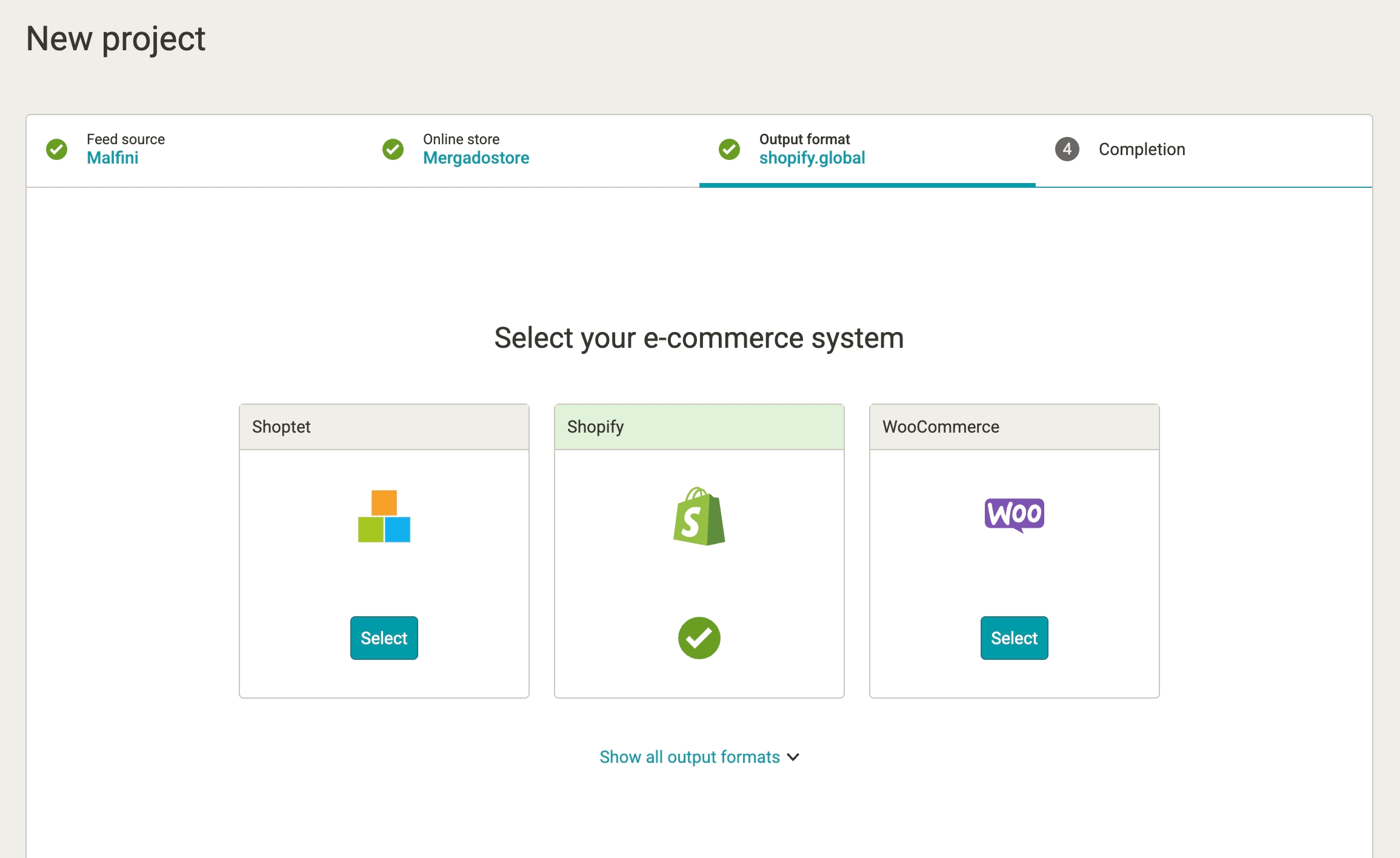Click the Shopify card header
Viewport: 1400px width, 858px height.
coord(699,427)
